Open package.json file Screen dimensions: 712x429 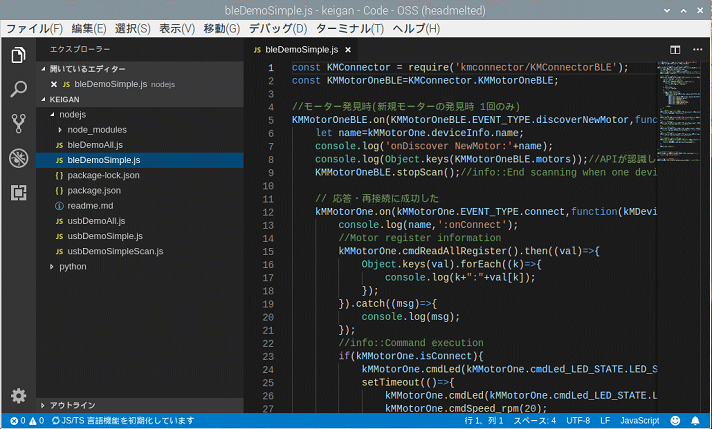[140, 191]
